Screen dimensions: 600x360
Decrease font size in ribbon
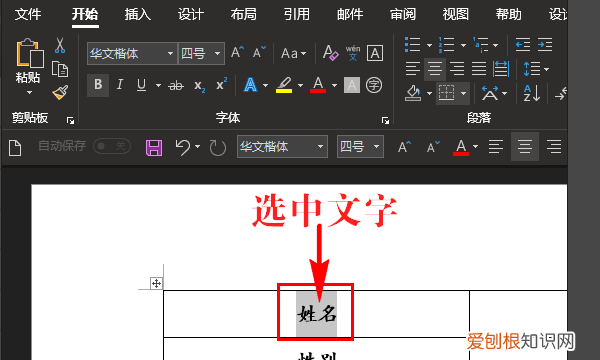click(x=259, y=53)
